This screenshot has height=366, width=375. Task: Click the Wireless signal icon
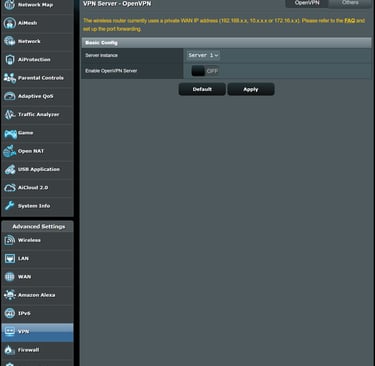tap(10, 240)
